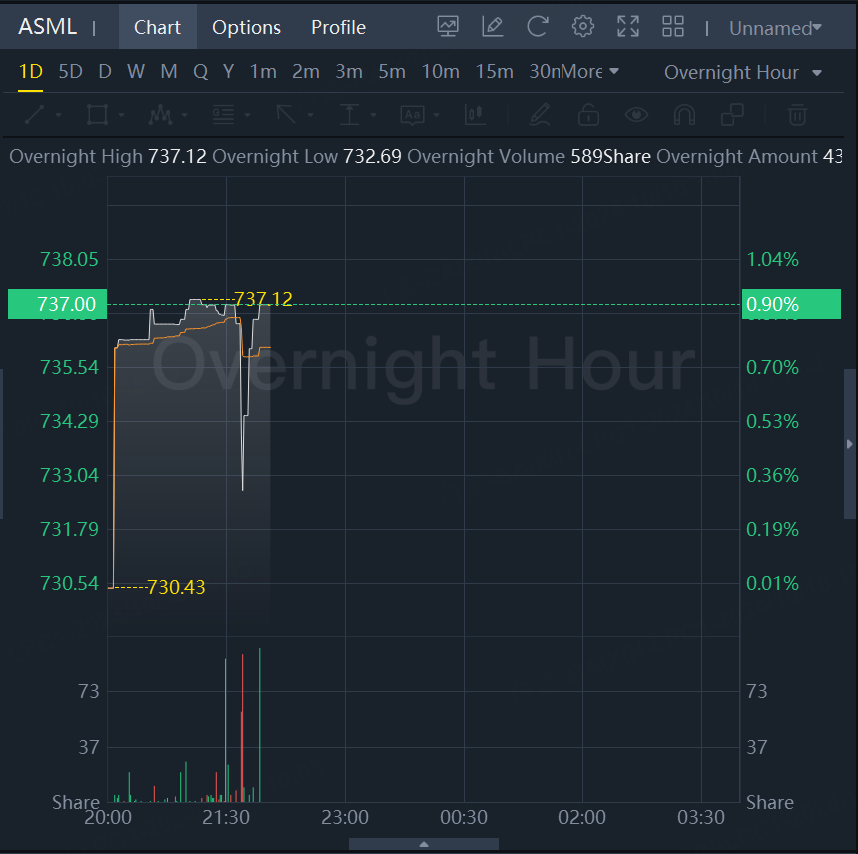Select the 1D timeframe

pos(31,72)
